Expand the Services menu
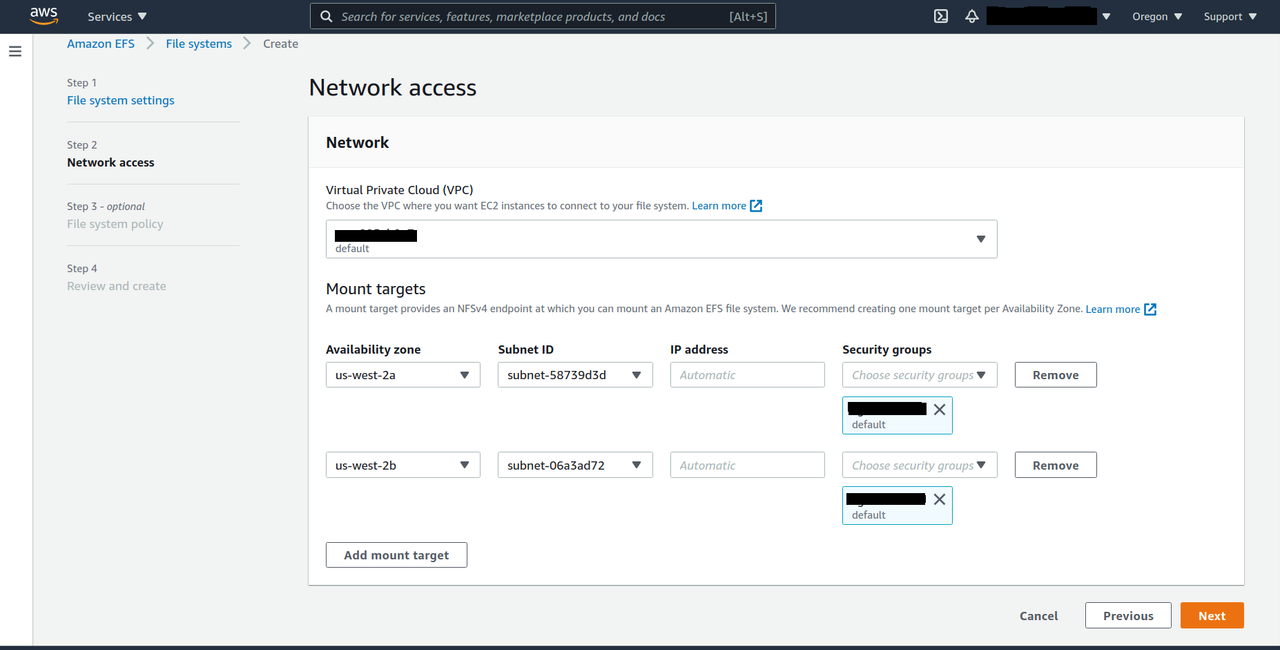 click(117, 16)
